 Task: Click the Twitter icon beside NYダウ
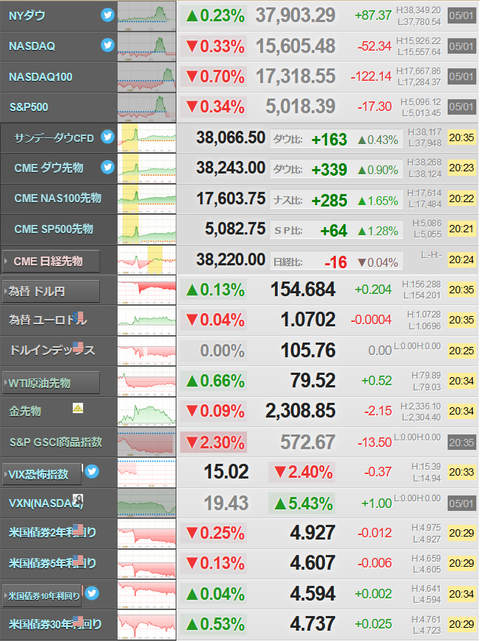108,16
